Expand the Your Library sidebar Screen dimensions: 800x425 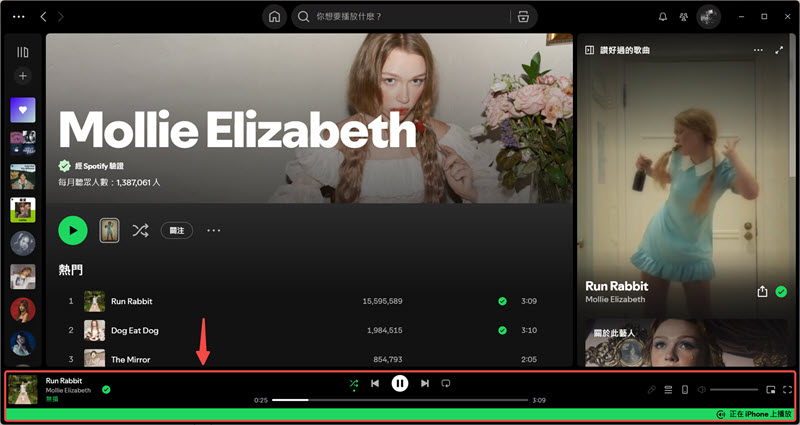coord(23,52)
